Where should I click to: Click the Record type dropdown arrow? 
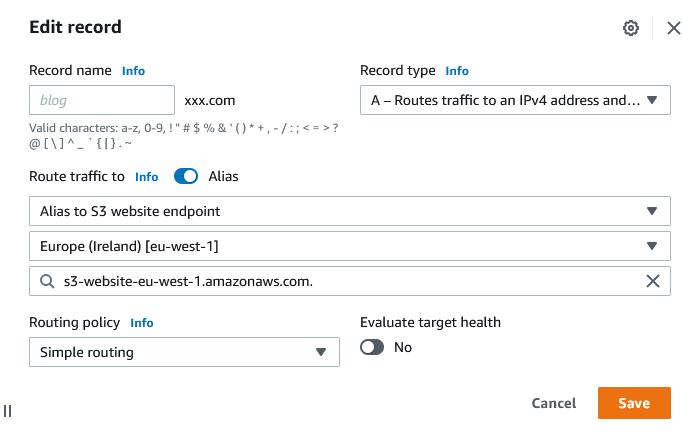point(652,100)
